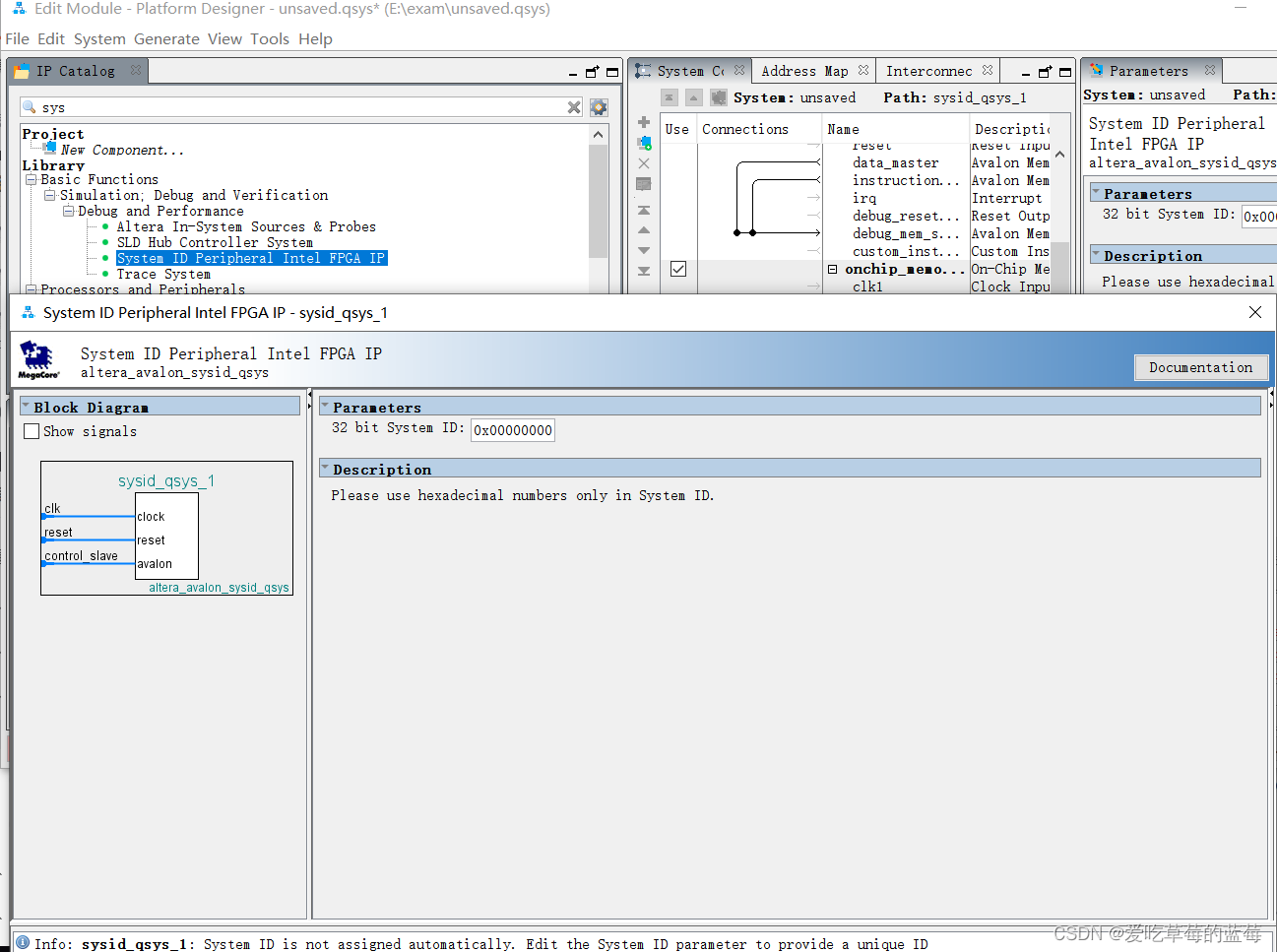Image resolution: width=1277 pixels, height=952 pixels.
Task: Click the remove X icon in System Contents toolbar
Action: tap(644, 163)
